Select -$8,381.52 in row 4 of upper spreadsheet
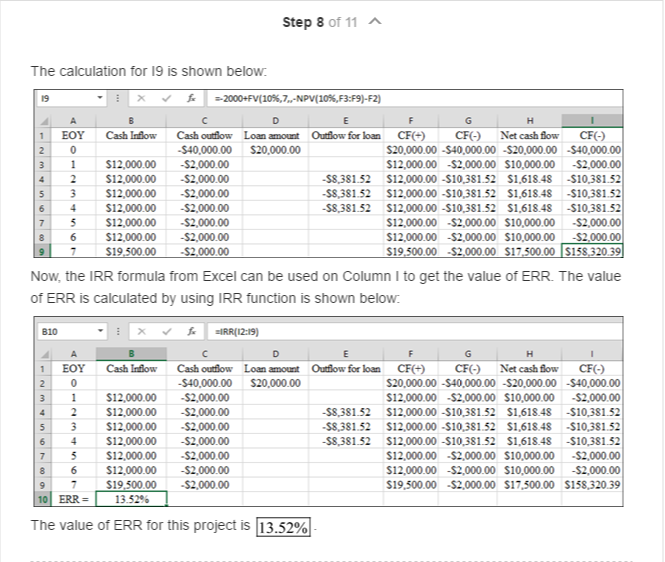The width and height of the screenshot is (665, 562). tap(346, 179)
